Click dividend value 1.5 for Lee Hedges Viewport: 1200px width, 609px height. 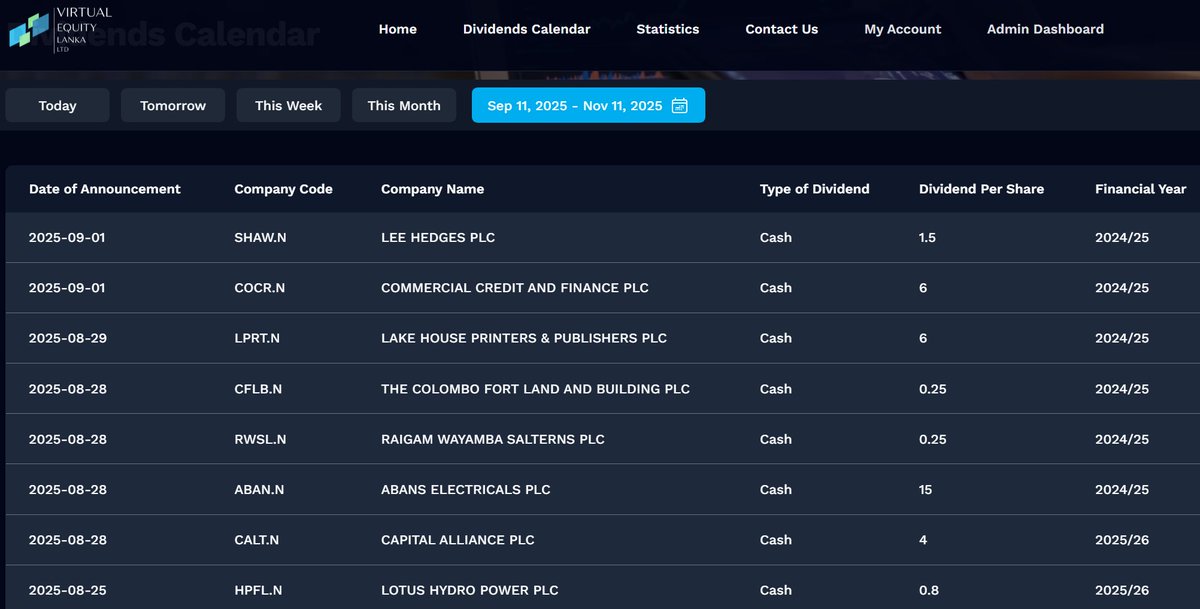pos(928,238)
